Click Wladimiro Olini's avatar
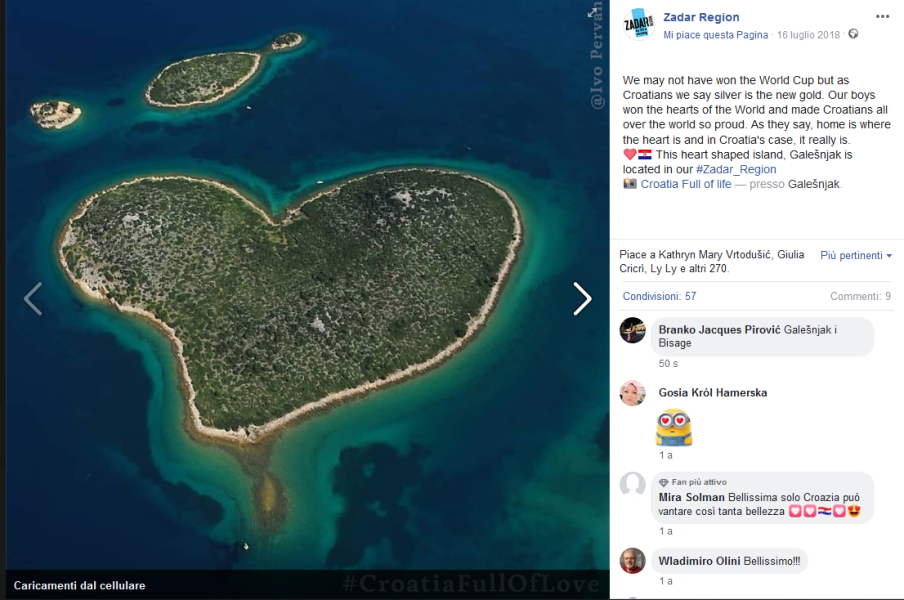The width and height of the screenshot is (904, 600). point(632,561)
